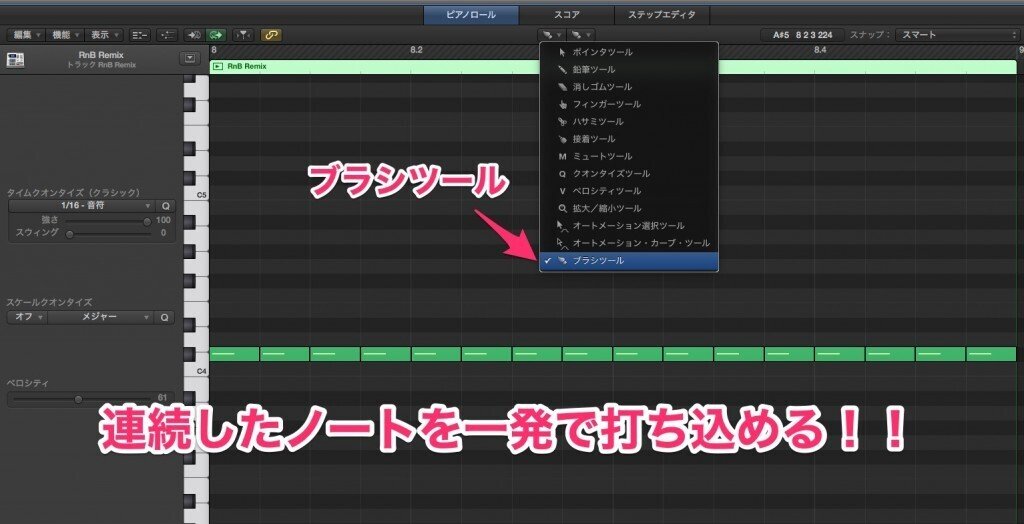Click the 8.4 ruler position marker
1024x524 pixels.
click(821, 50)
